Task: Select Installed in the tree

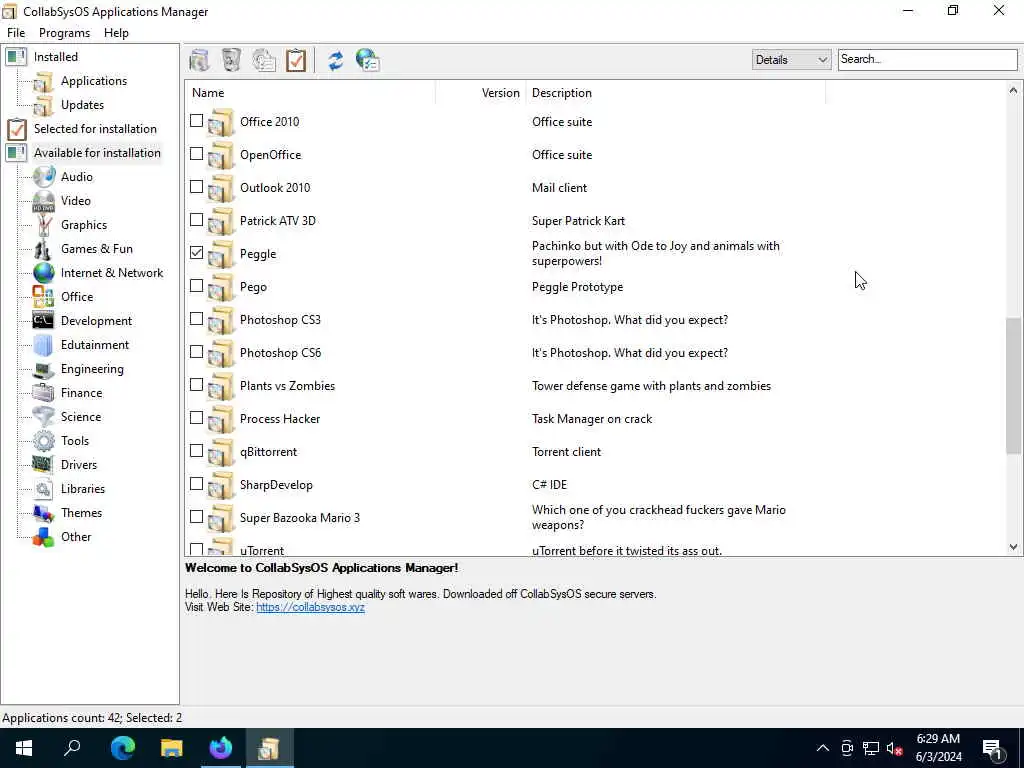Action: pos(56,57)
